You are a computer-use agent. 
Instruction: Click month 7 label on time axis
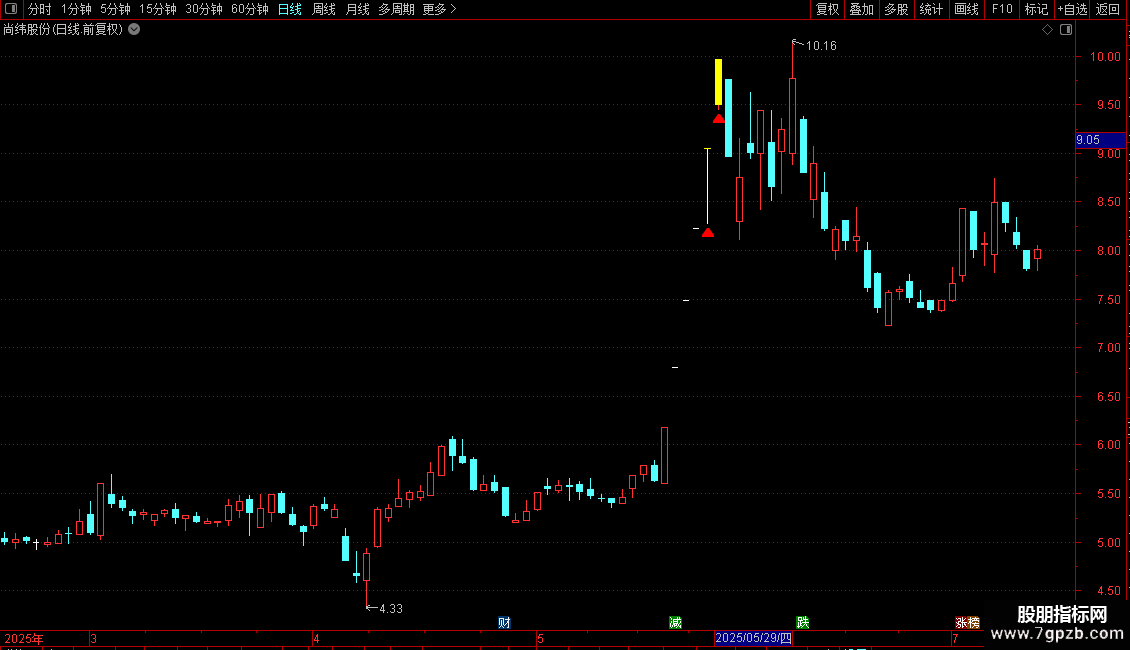(956, 639)
